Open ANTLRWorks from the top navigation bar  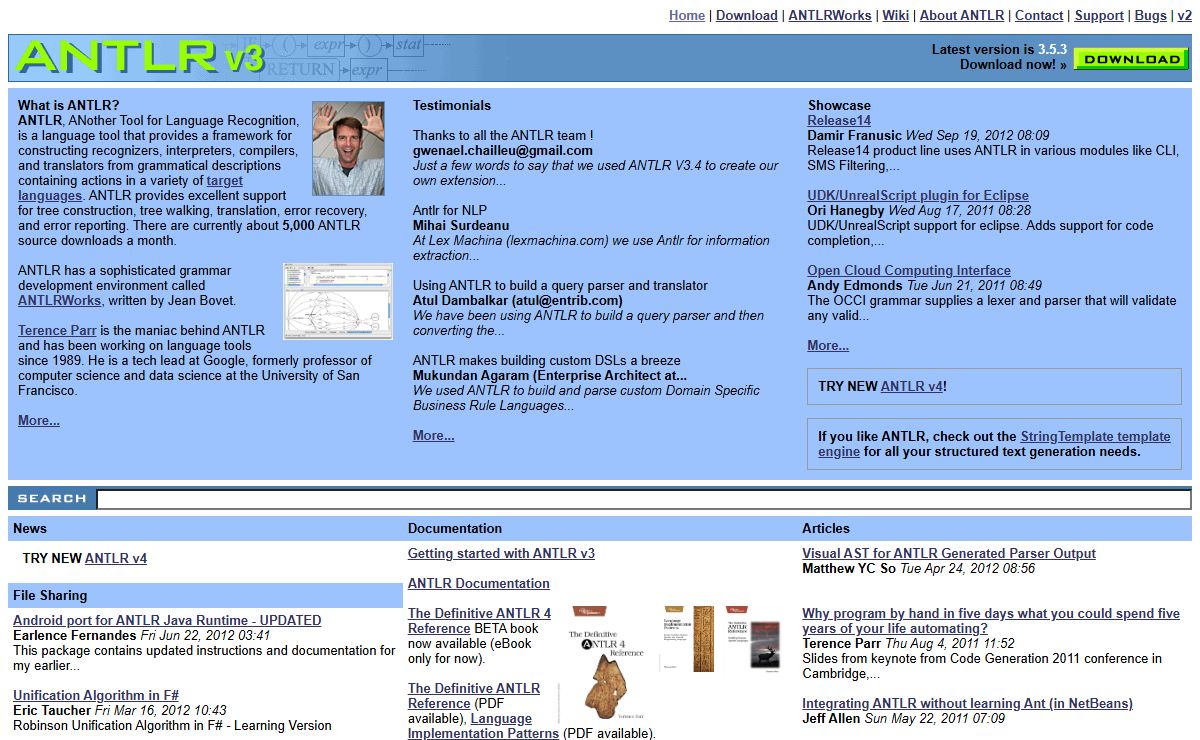click(830, 15)
